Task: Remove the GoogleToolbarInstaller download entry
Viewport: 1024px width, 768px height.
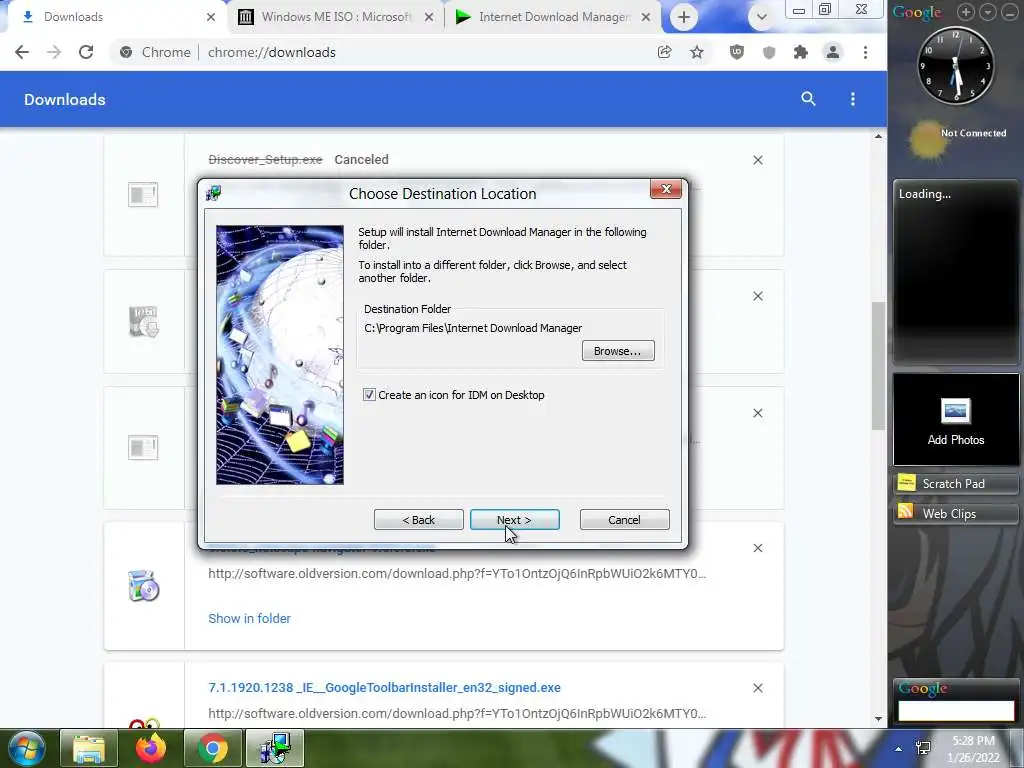Action: point(758,688)
